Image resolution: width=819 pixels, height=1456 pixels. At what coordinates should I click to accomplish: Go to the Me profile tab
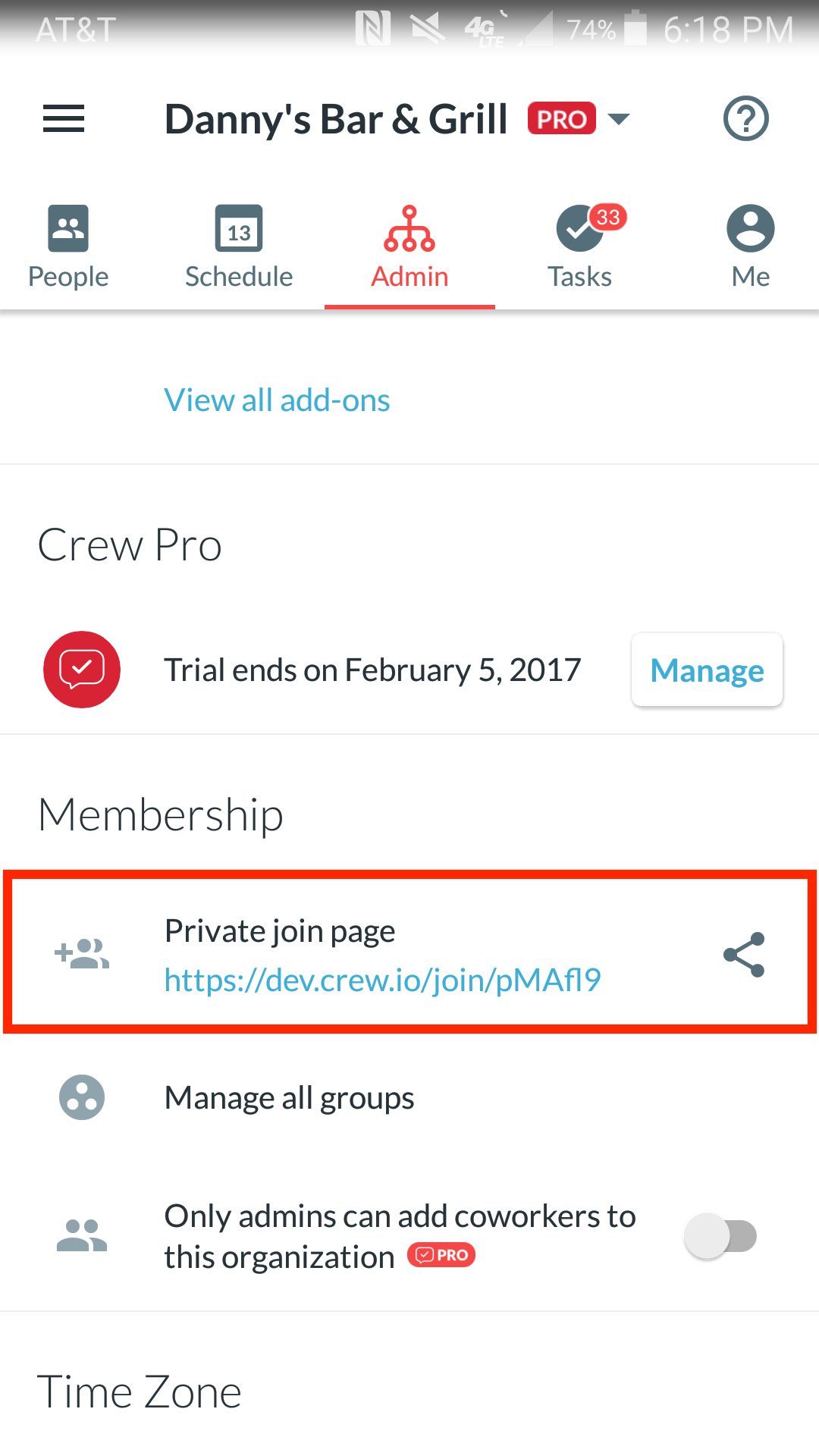(x=751, y=248)
